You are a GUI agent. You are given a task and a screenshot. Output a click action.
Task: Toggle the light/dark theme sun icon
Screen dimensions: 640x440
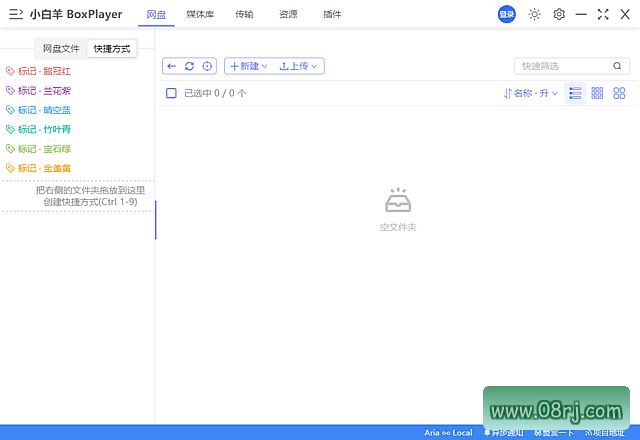534,14
